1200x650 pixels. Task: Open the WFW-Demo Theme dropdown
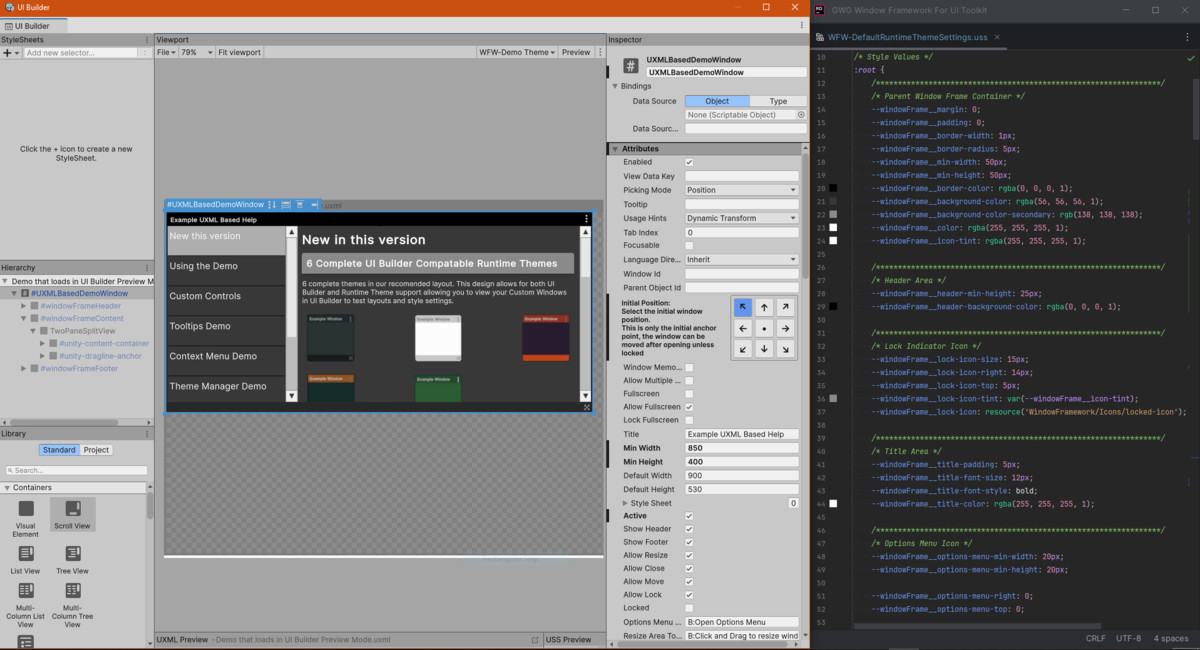[x=515, y=53]
